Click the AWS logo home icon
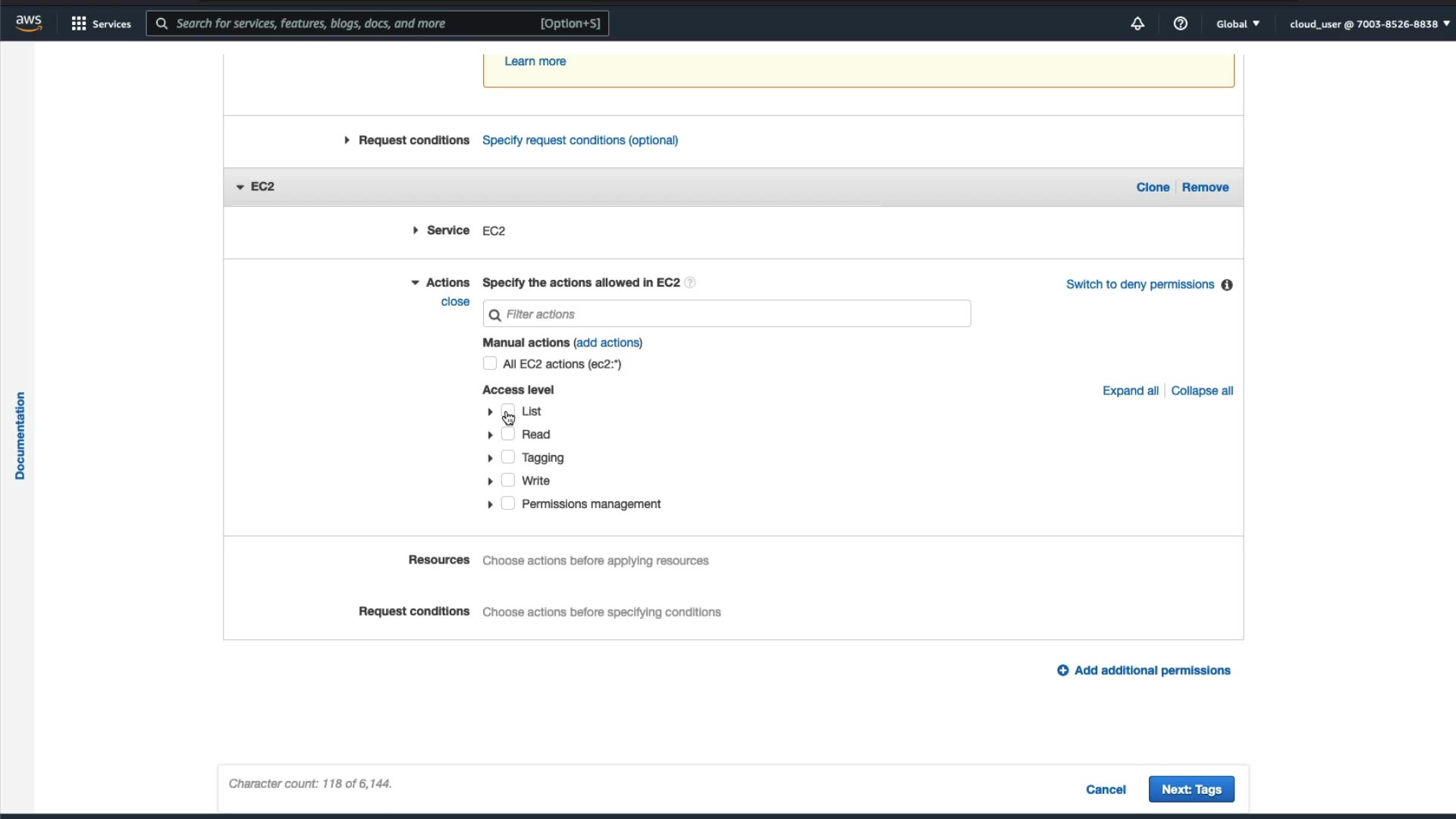This screenshot has width=1456, height=819. 29,23
